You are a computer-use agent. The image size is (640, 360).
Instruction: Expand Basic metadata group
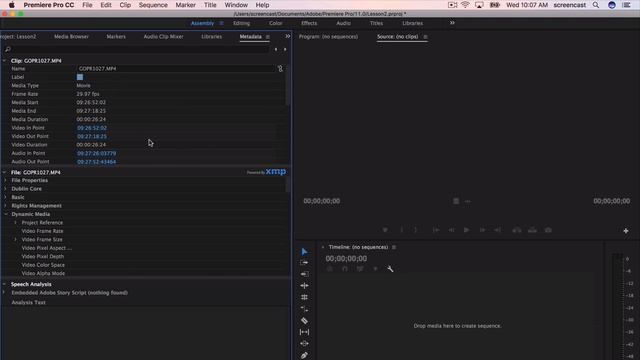(x=5, y=197)
